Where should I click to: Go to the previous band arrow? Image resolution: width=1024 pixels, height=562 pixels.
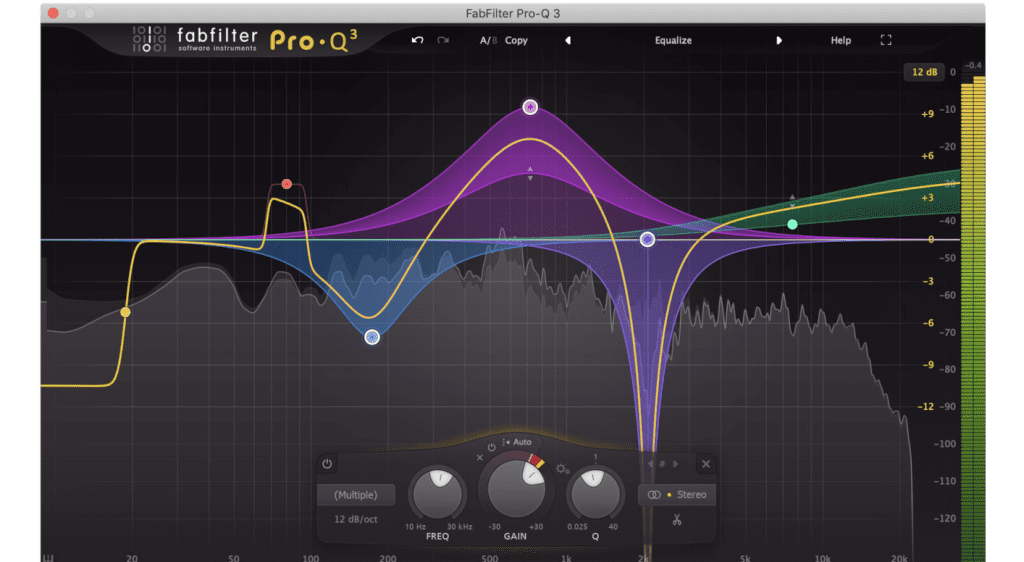(x=650, y=464)
